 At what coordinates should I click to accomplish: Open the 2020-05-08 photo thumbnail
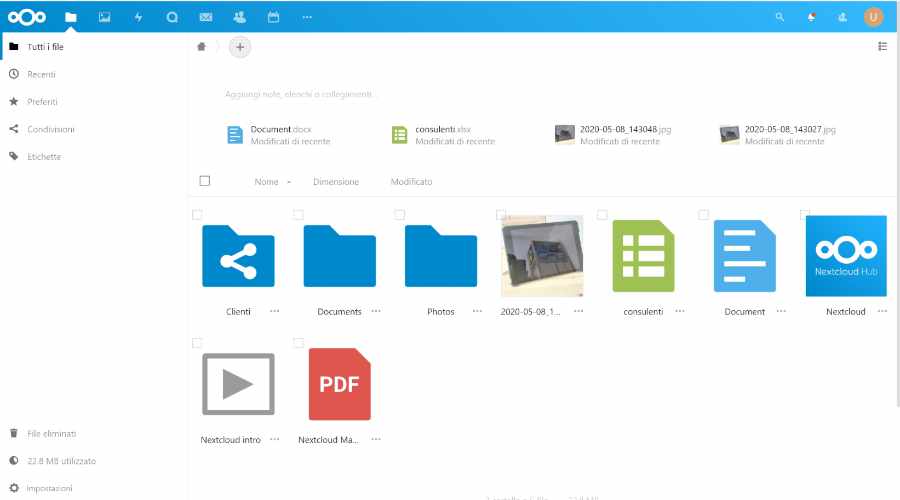(541, 257)
